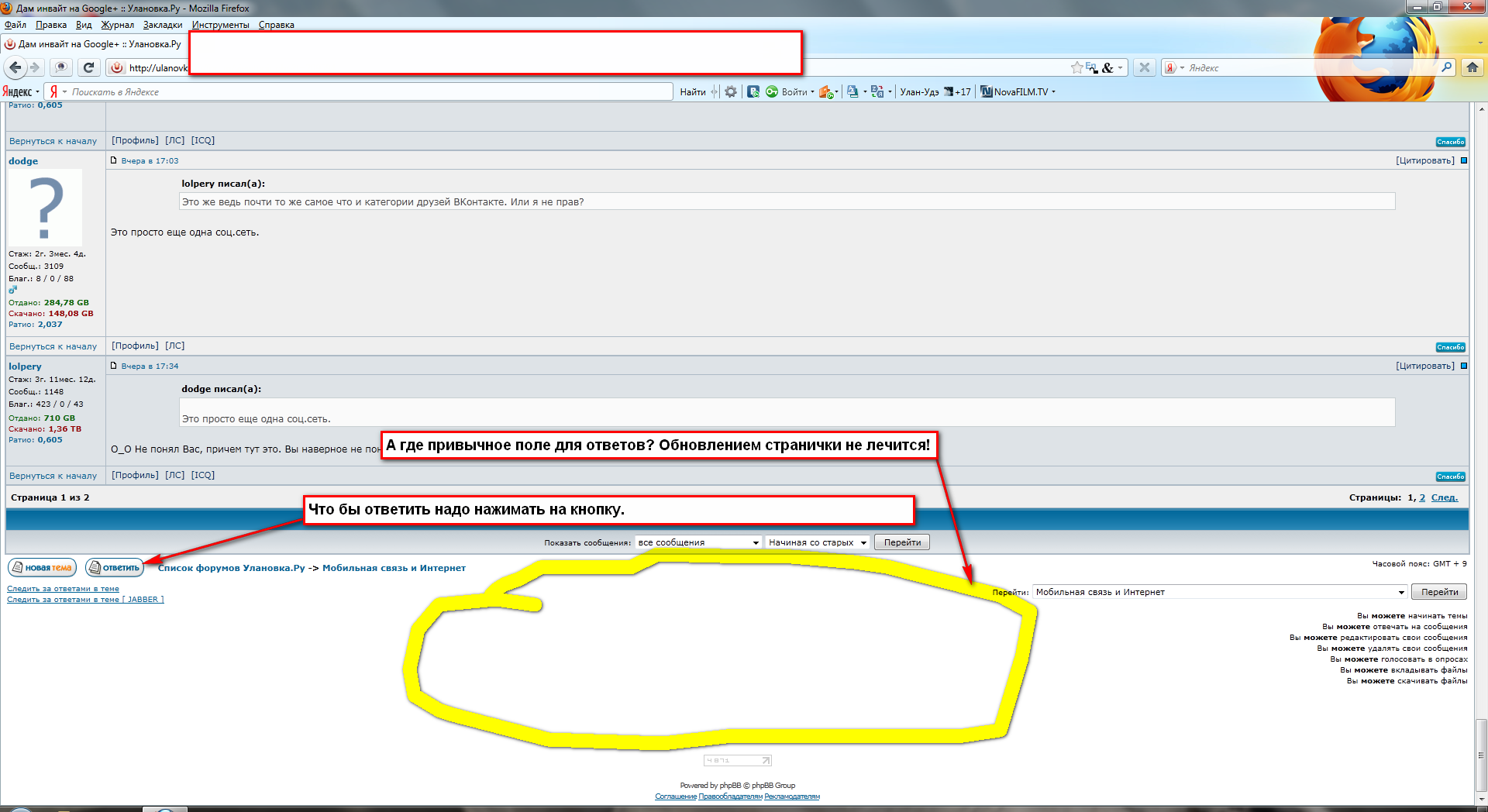Viewport: 1488px width, 812px height.
Task: Click the weather icon next to Улан-Удэ
Action: 948,91
